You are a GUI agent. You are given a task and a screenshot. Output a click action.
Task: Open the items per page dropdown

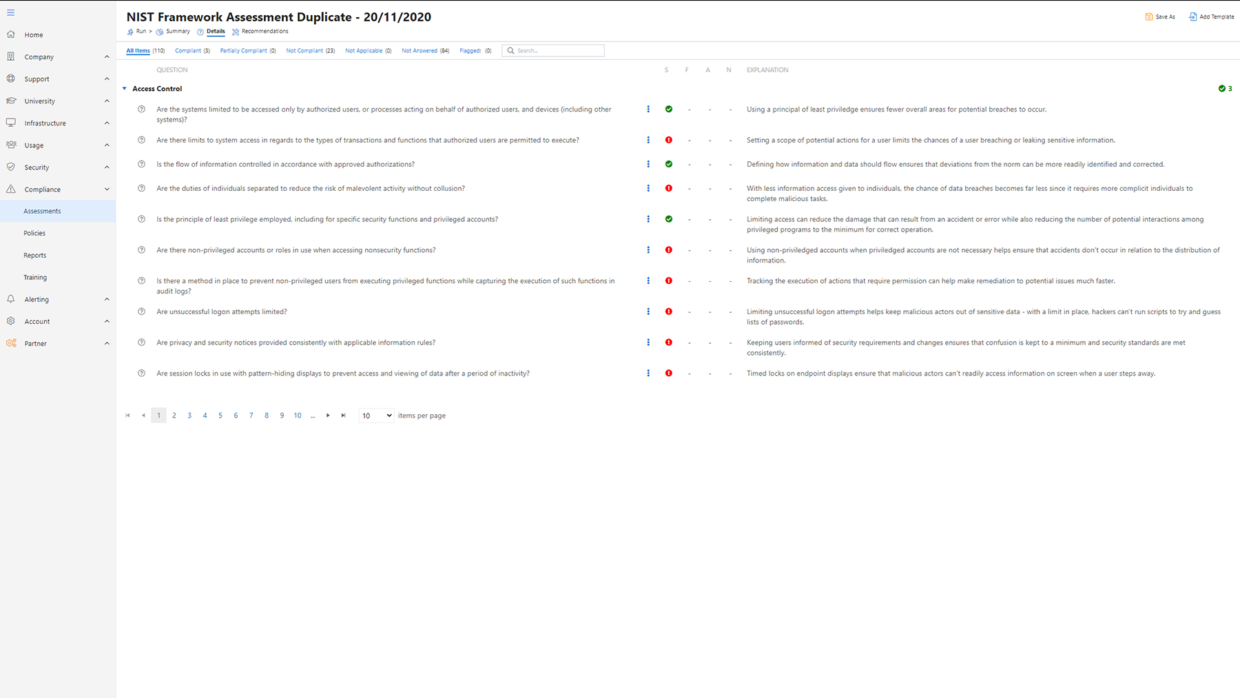pyautogui.click(x=376, y=416)
